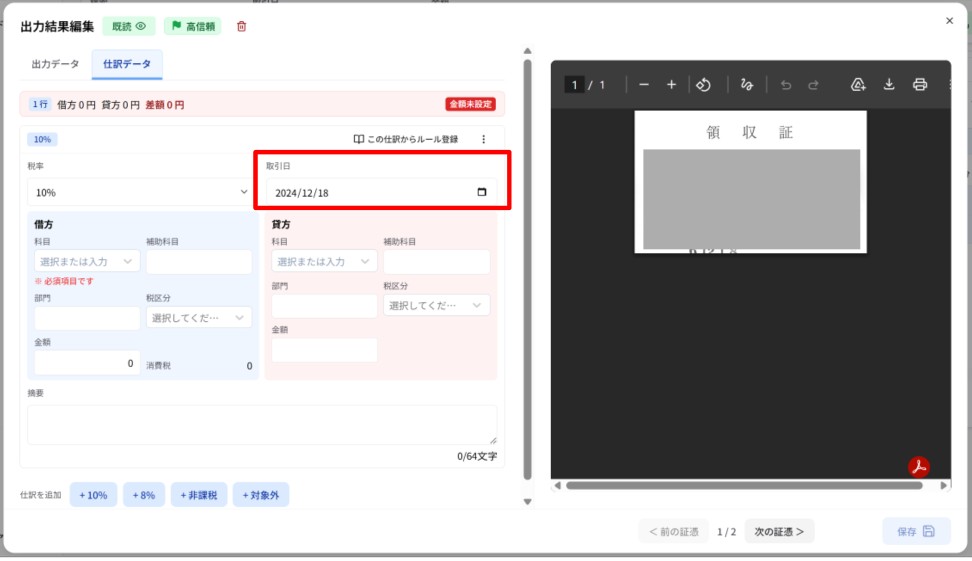
Task: Add a +8% journal entry
Action: point(143,495)
